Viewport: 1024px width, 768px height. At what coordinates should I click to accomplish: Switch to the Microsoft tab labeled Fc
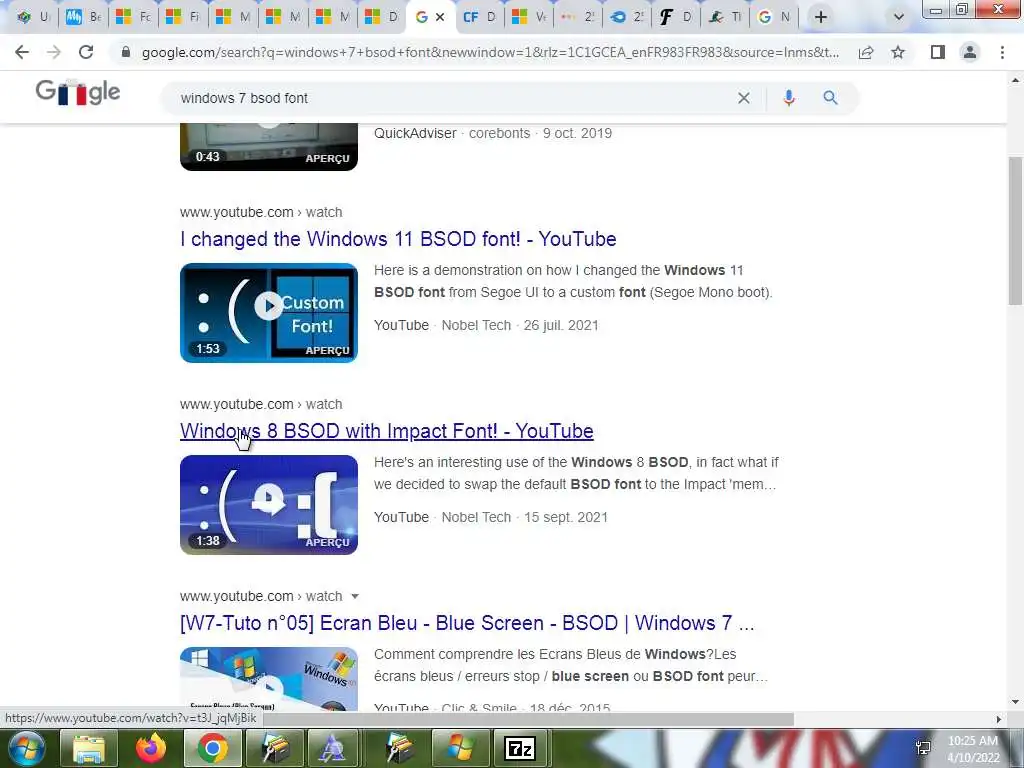(x=134, y=17)
